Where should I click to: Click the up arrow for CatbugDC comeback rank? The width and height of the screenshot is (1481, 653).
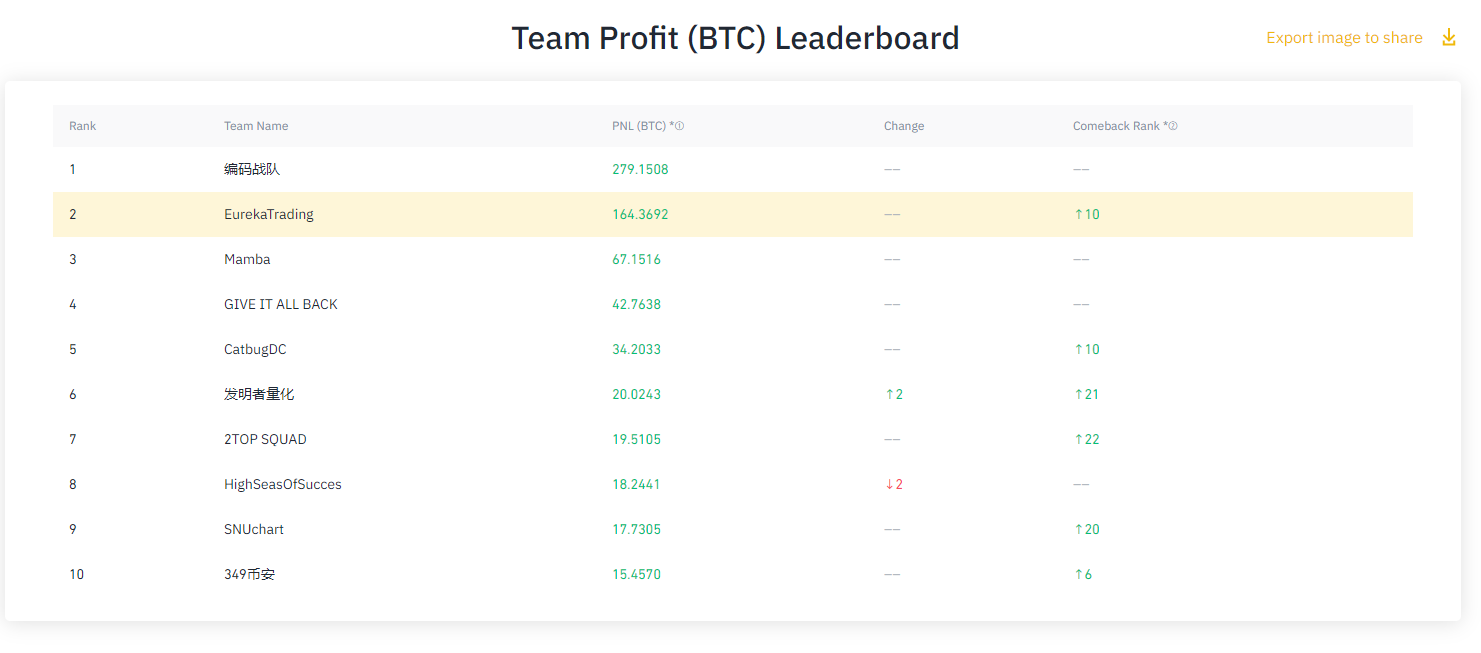tap(1080, 349)
